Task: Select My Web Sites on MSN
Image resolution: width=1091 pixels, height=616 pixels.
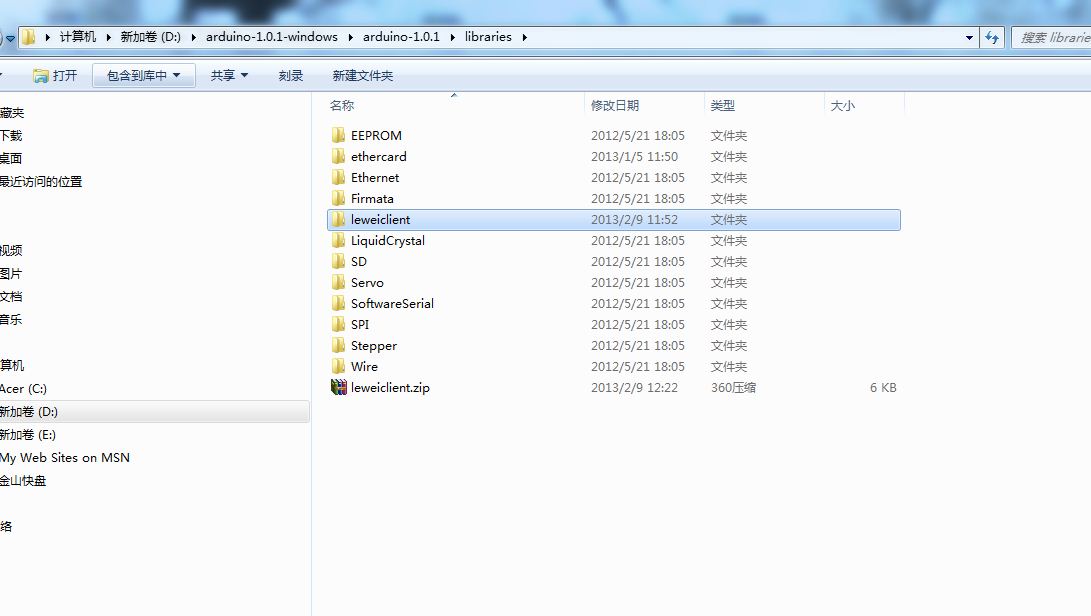Action: click(65, 457)
